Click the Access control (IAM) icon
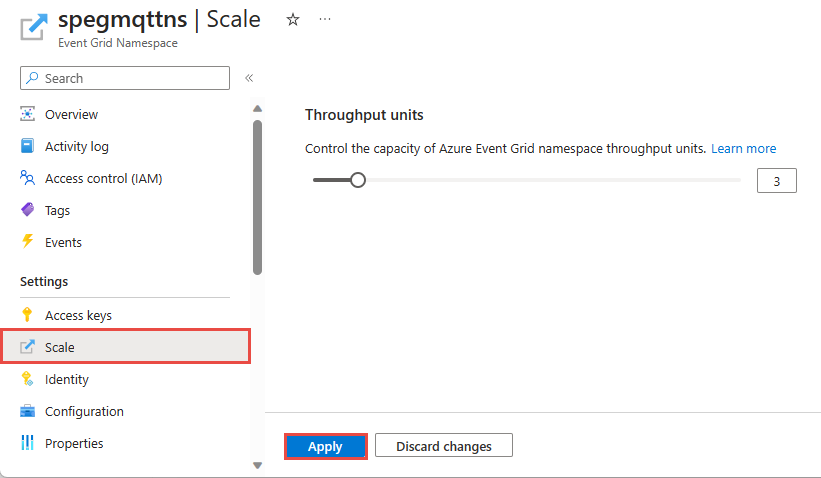The height and width of the screenshot is (478, 821). 28,178
